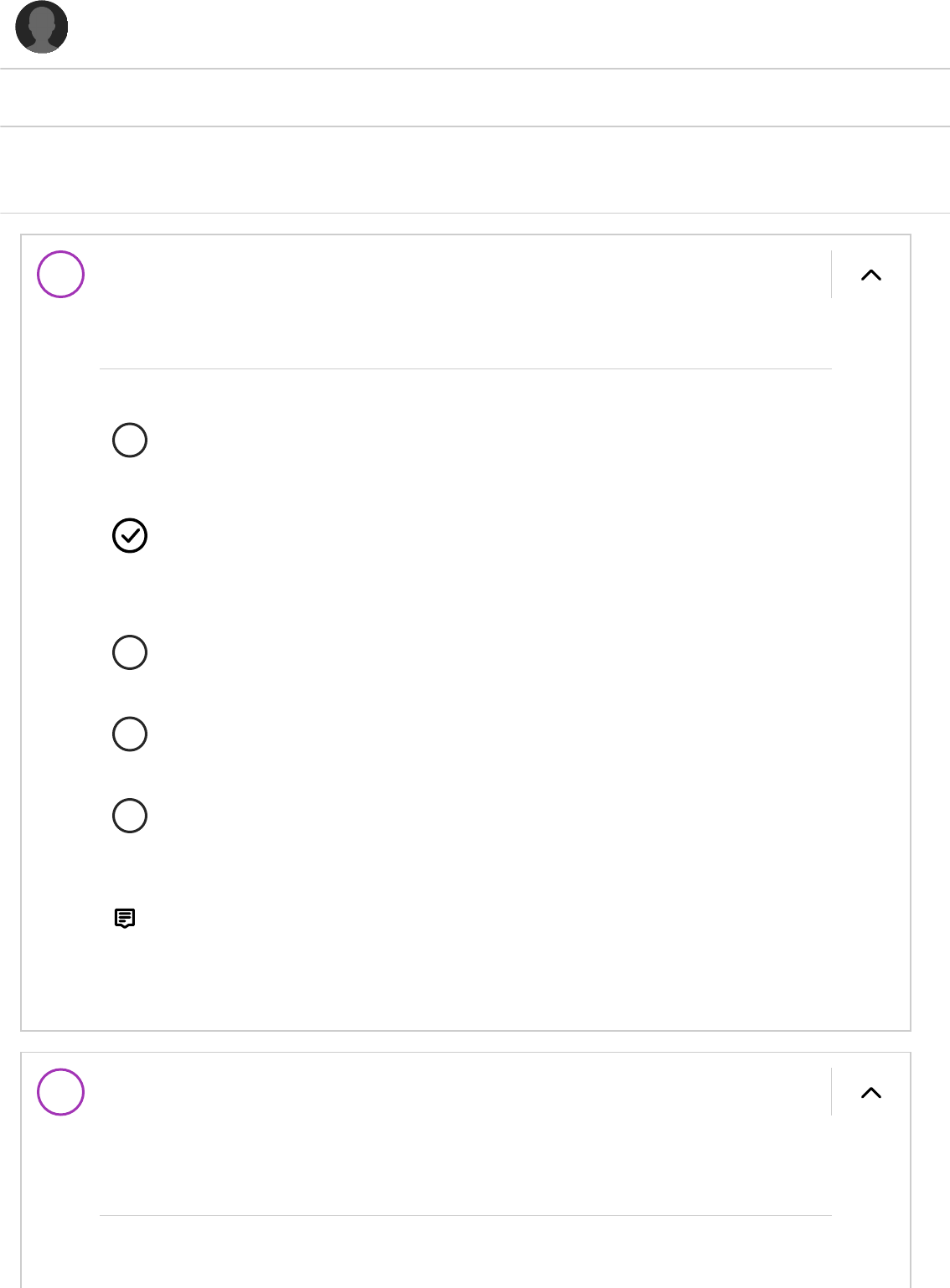
Task: Select the third answer option radio button
Action: tap(130, 652)
